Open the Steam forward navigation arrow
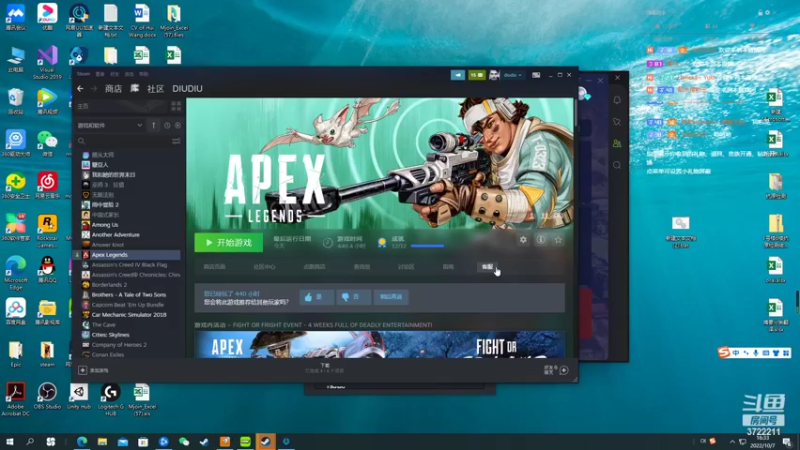The width and height of the screenshot is (800, 450). coord(94,89)
